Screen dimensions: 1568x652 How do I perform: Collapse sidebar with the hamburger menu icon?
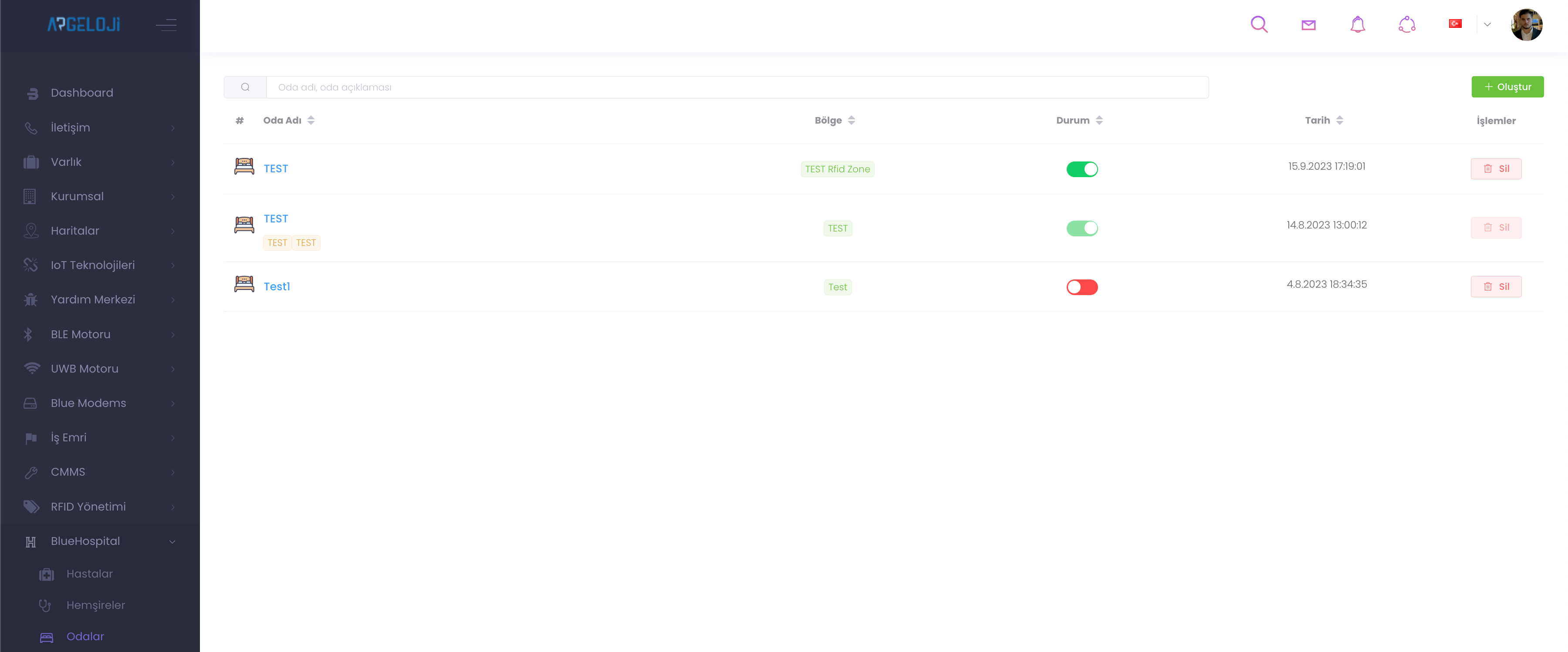[x=166, y=24]
